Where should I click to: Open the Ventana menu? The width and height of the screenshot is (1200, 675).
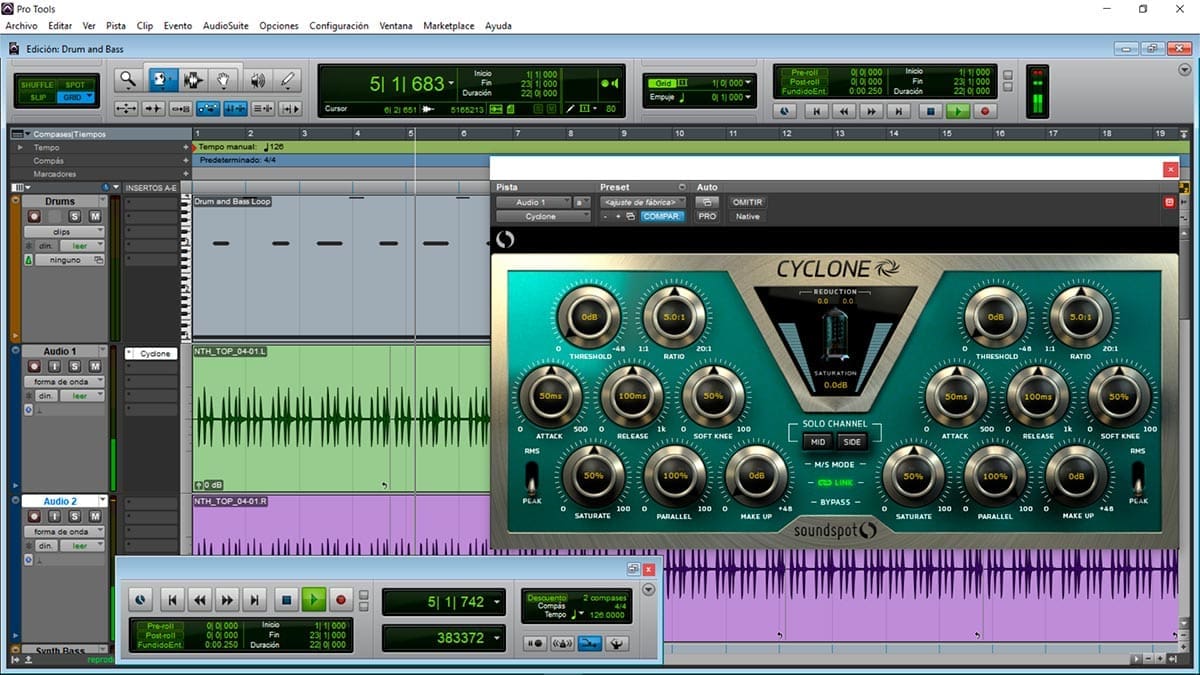396,26
